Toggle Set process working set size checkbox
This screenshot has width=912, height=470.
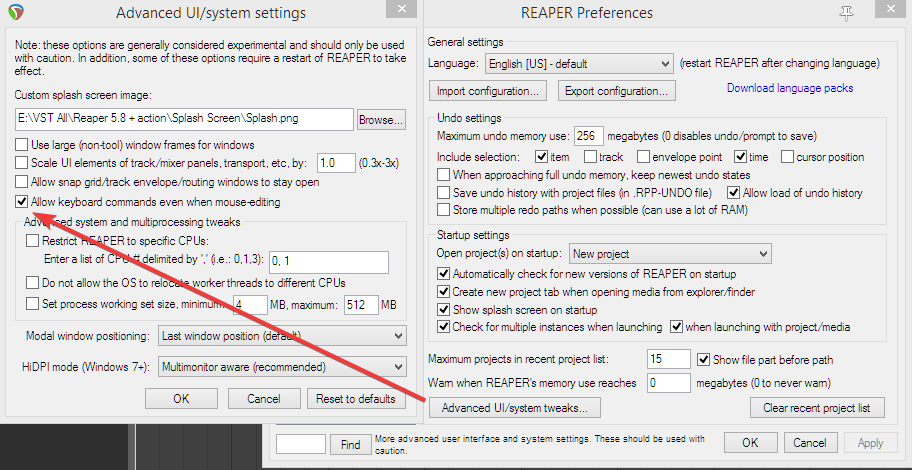[x=33, y=304]
